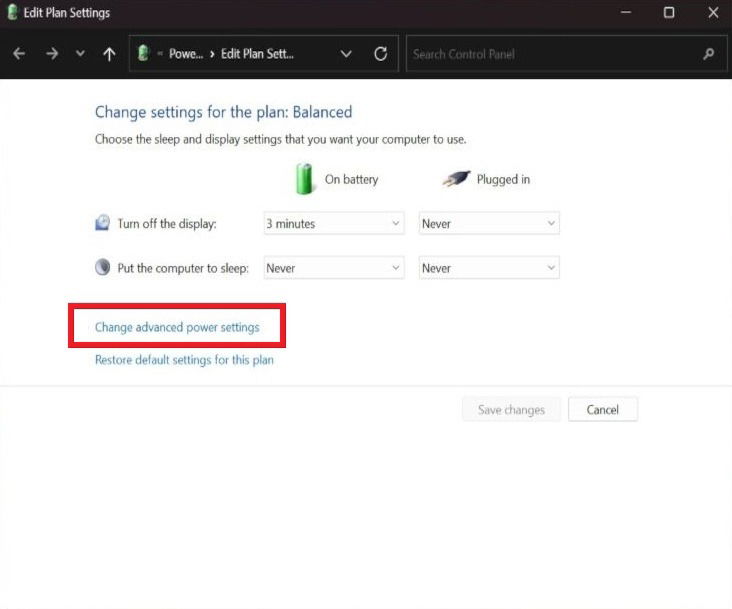Click the Cancel button
The image size is (732, 609).
[x=603, y=410]
